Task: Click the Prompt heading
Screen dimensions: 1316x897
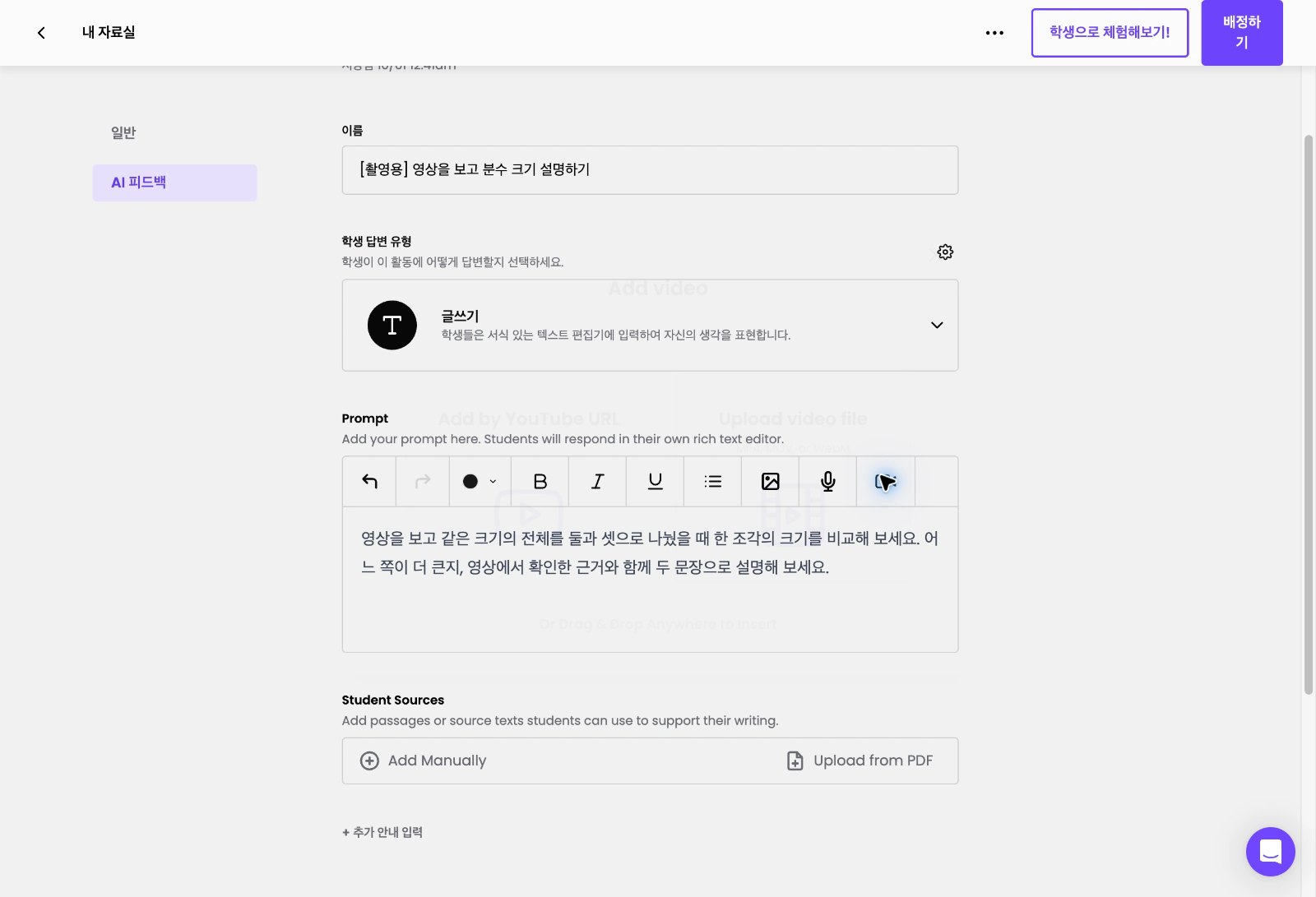Action: tap(365, 418)
